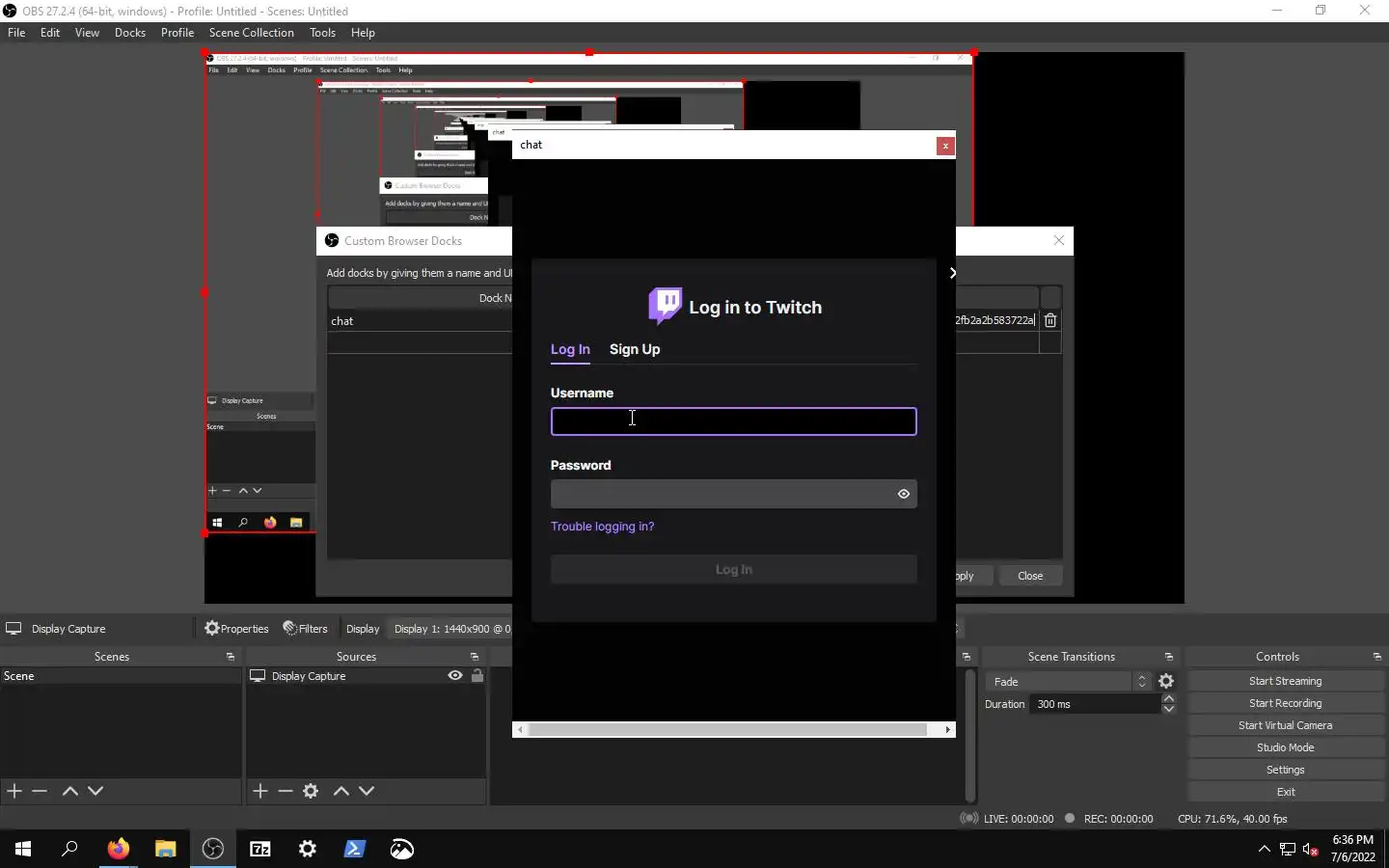
Task: Toggle lock on Display Capture source
Action: 477,676
